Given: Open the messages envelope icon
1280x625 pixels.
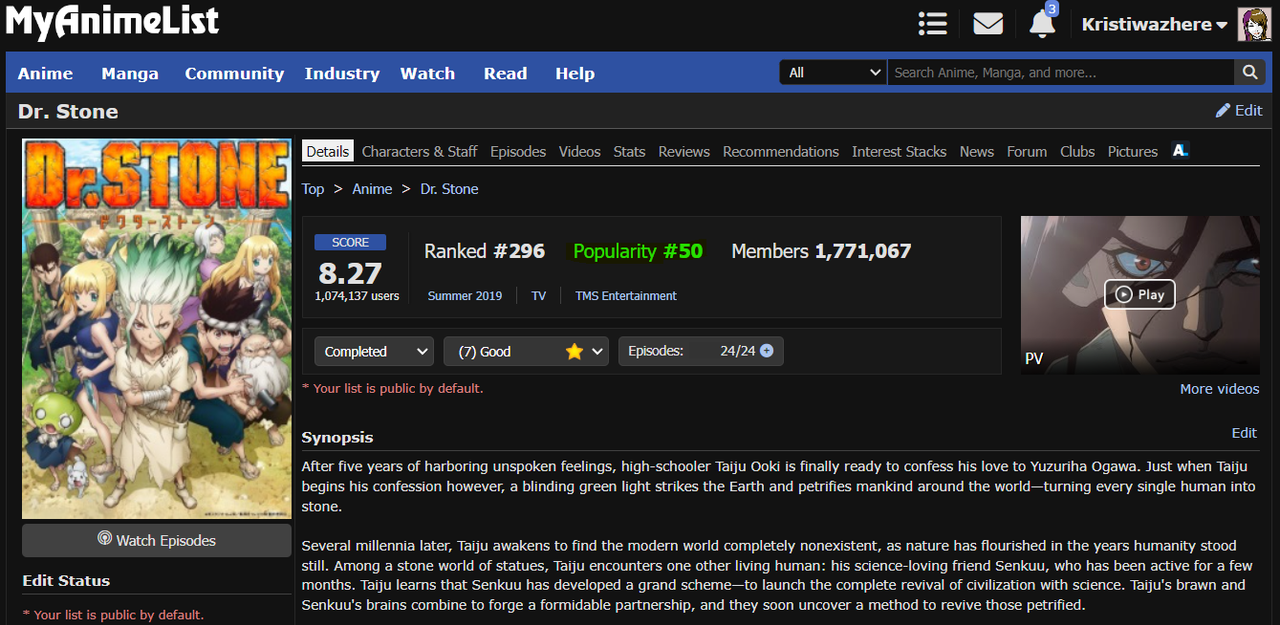Looking at the screenshot, I should 988,24.
